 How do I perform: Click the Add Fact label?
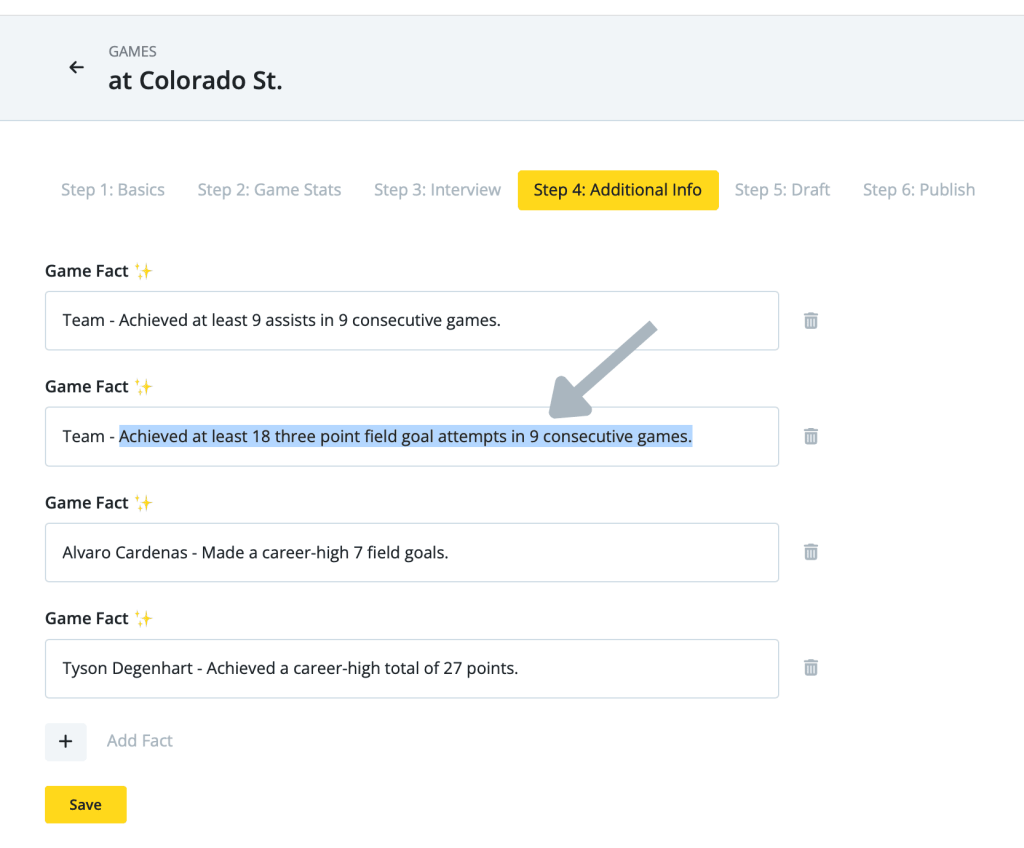(x=140, y=741)
